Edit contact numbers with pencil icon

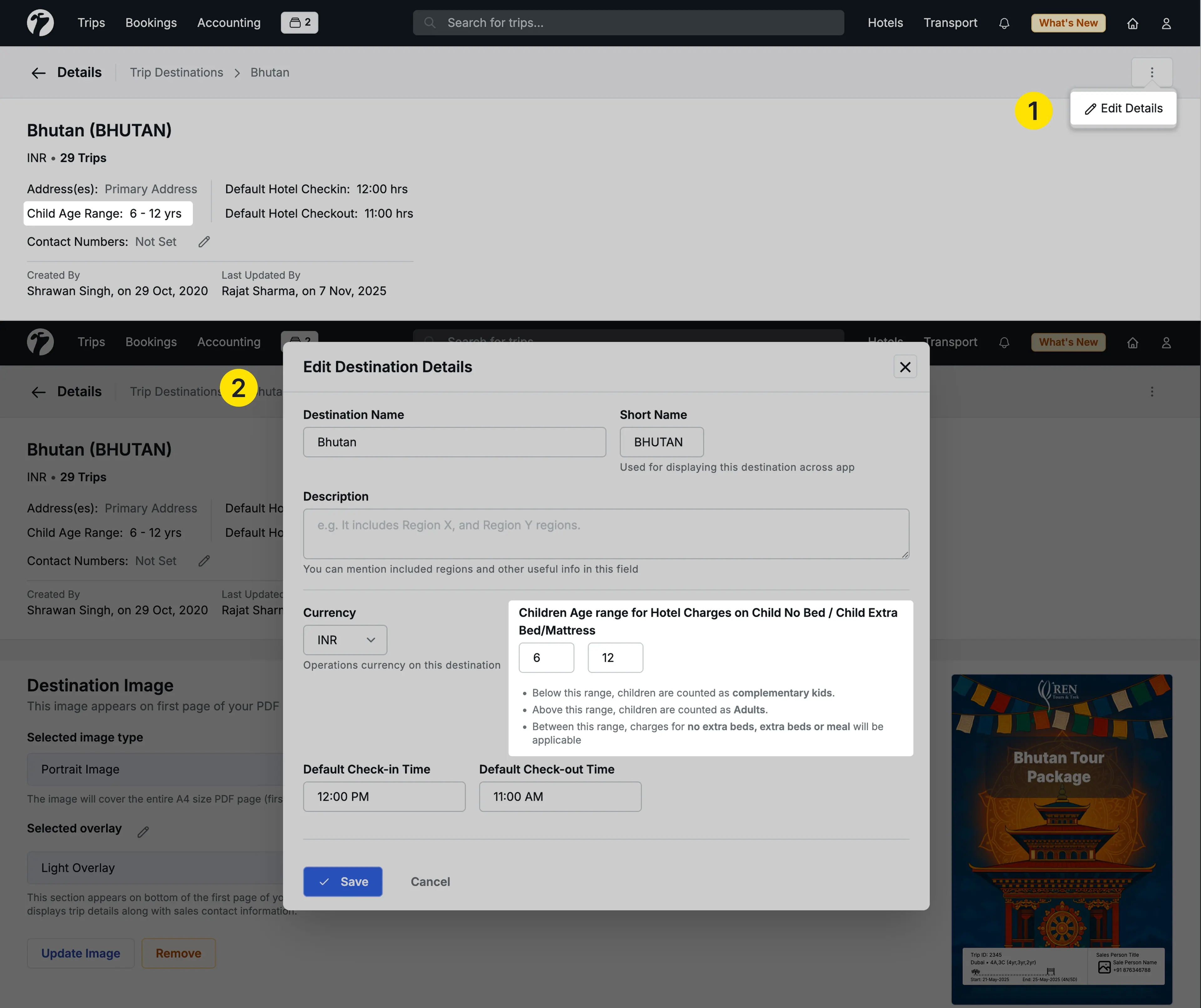pyautogui.click(x=204, y=242)
